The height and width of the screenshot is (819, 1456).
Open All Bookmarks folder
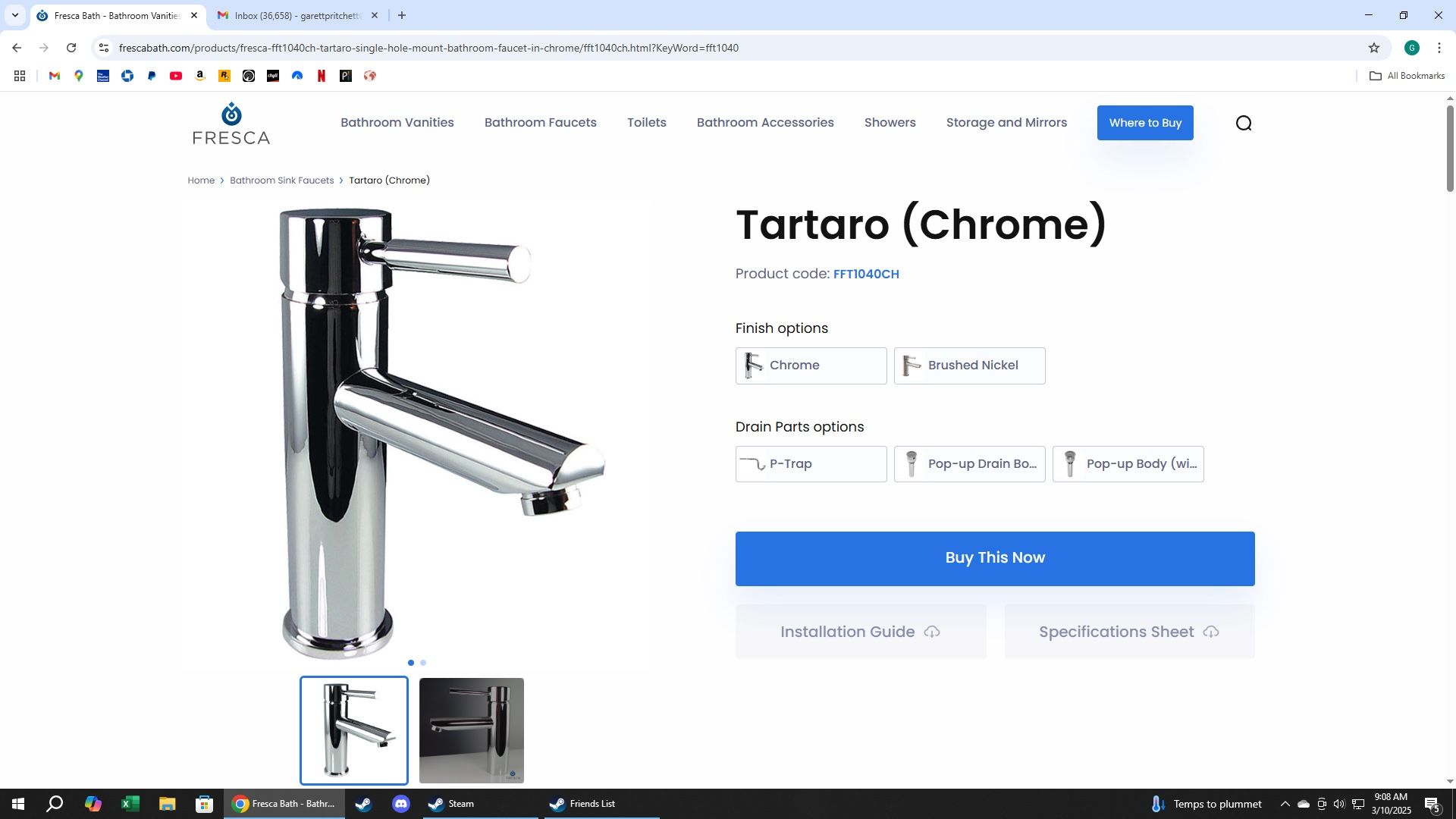pyautogui.click(x=1407, y=76)
